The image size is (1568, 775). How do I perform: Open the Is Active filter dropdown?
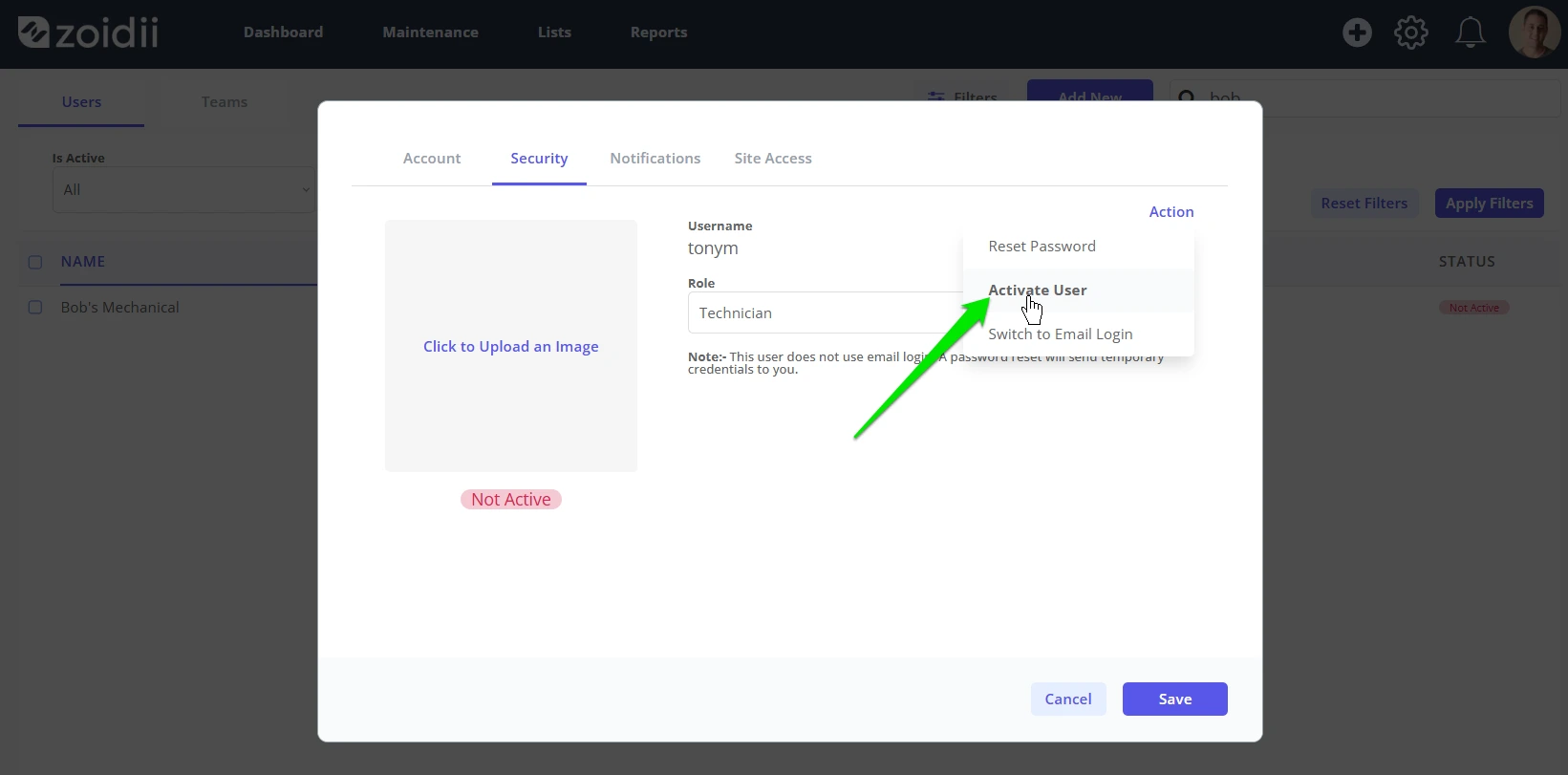point(183,190)
